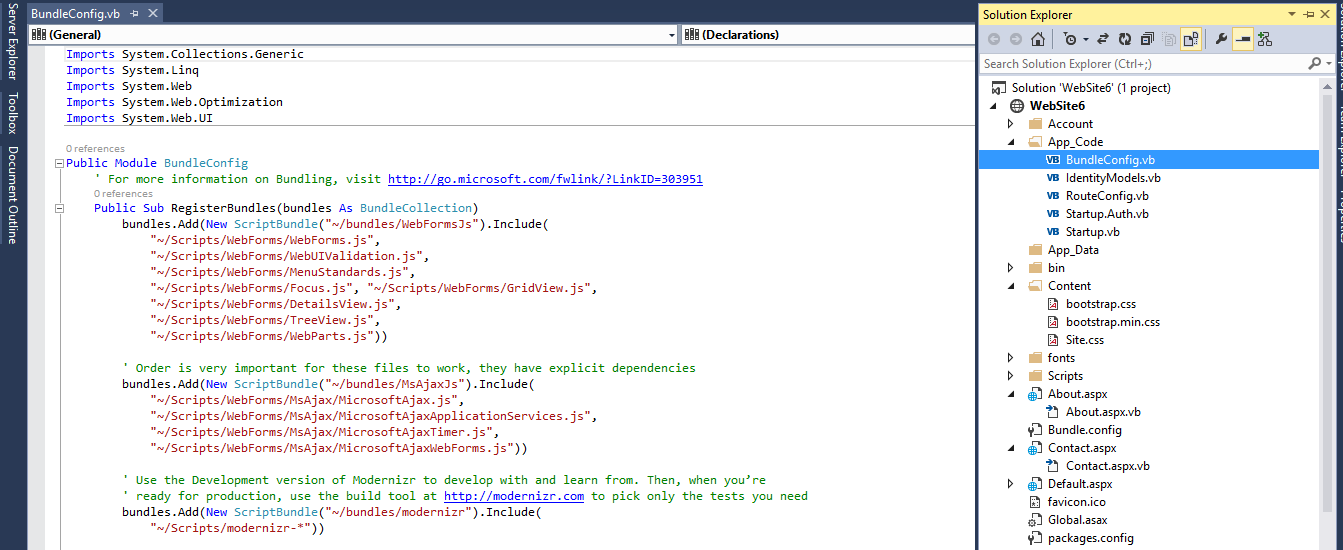Open Properties via the wrench icon
Image resolution: width=1343 pixels, height=550 pixels.
click(1221, 39)
